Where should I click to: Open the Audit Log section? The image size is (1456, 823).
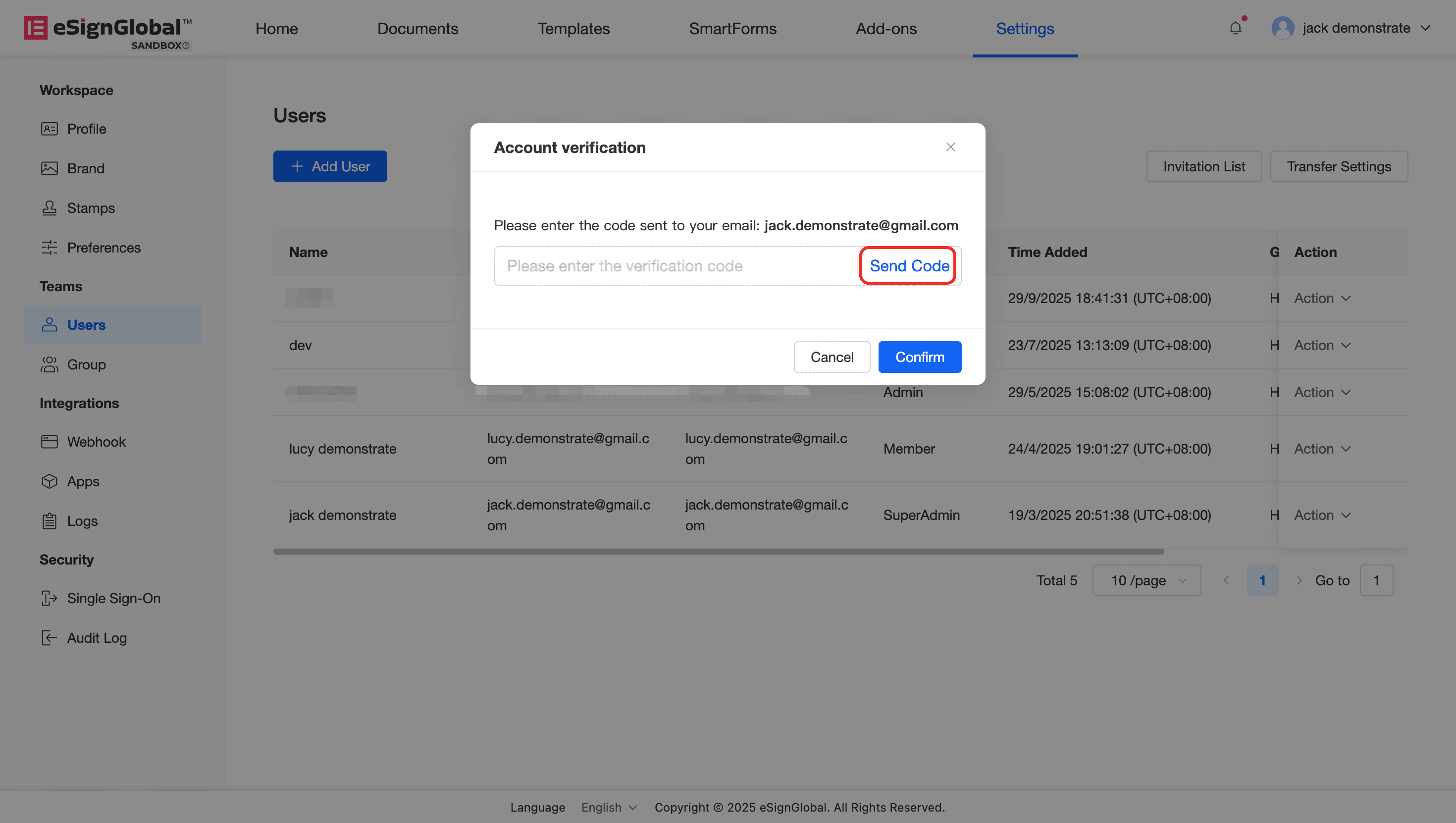pos(97,638)
